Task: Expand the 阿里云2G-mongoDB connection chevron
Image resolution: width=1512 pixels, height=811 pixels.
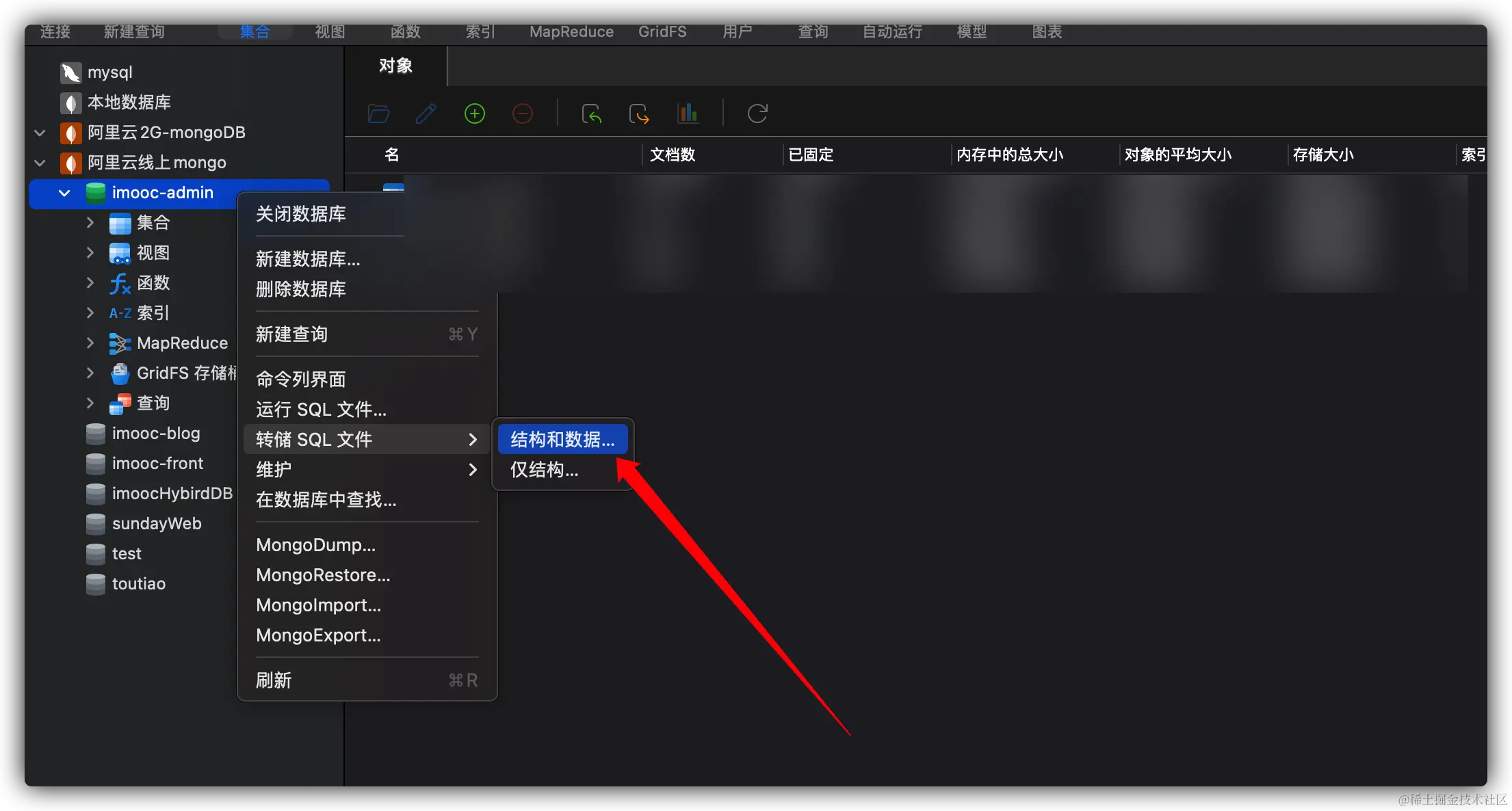Action: pos(40,133)
